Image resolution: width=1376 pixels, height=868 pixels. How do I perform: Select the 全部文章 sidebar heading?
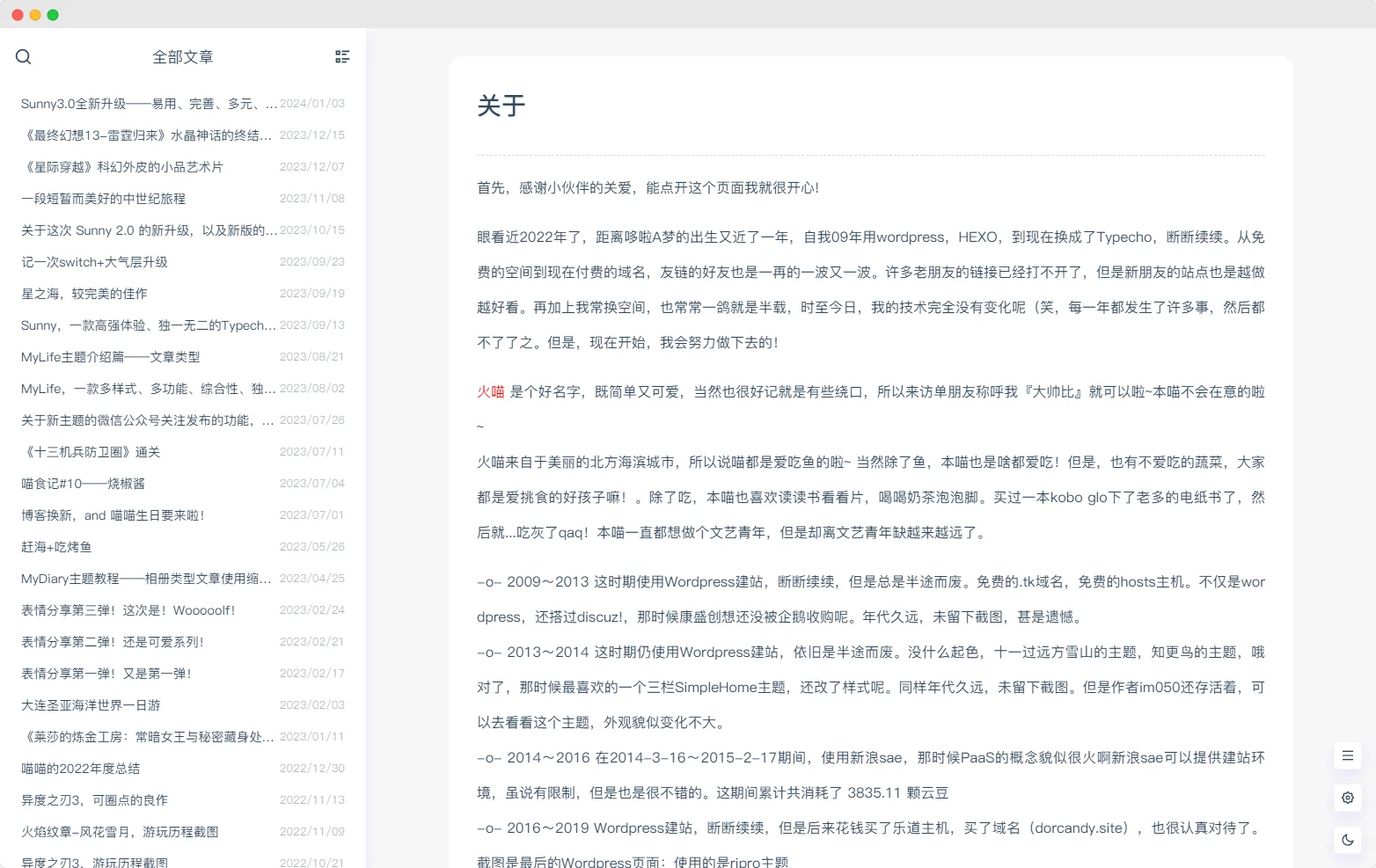pyautogui.click(x=183, y=57)
